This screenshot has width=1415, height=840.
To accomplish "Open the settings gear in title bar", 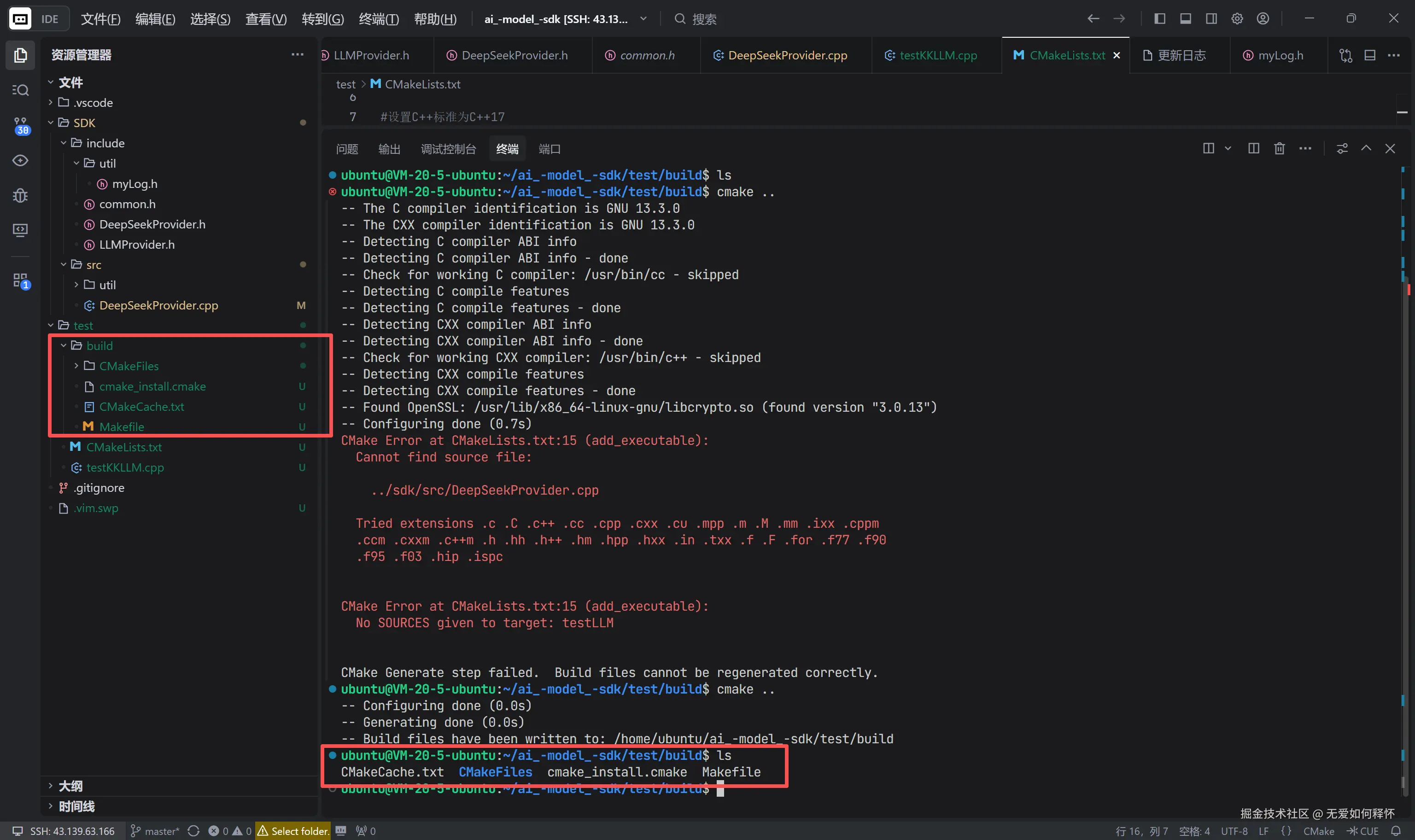I will 1237,19.
